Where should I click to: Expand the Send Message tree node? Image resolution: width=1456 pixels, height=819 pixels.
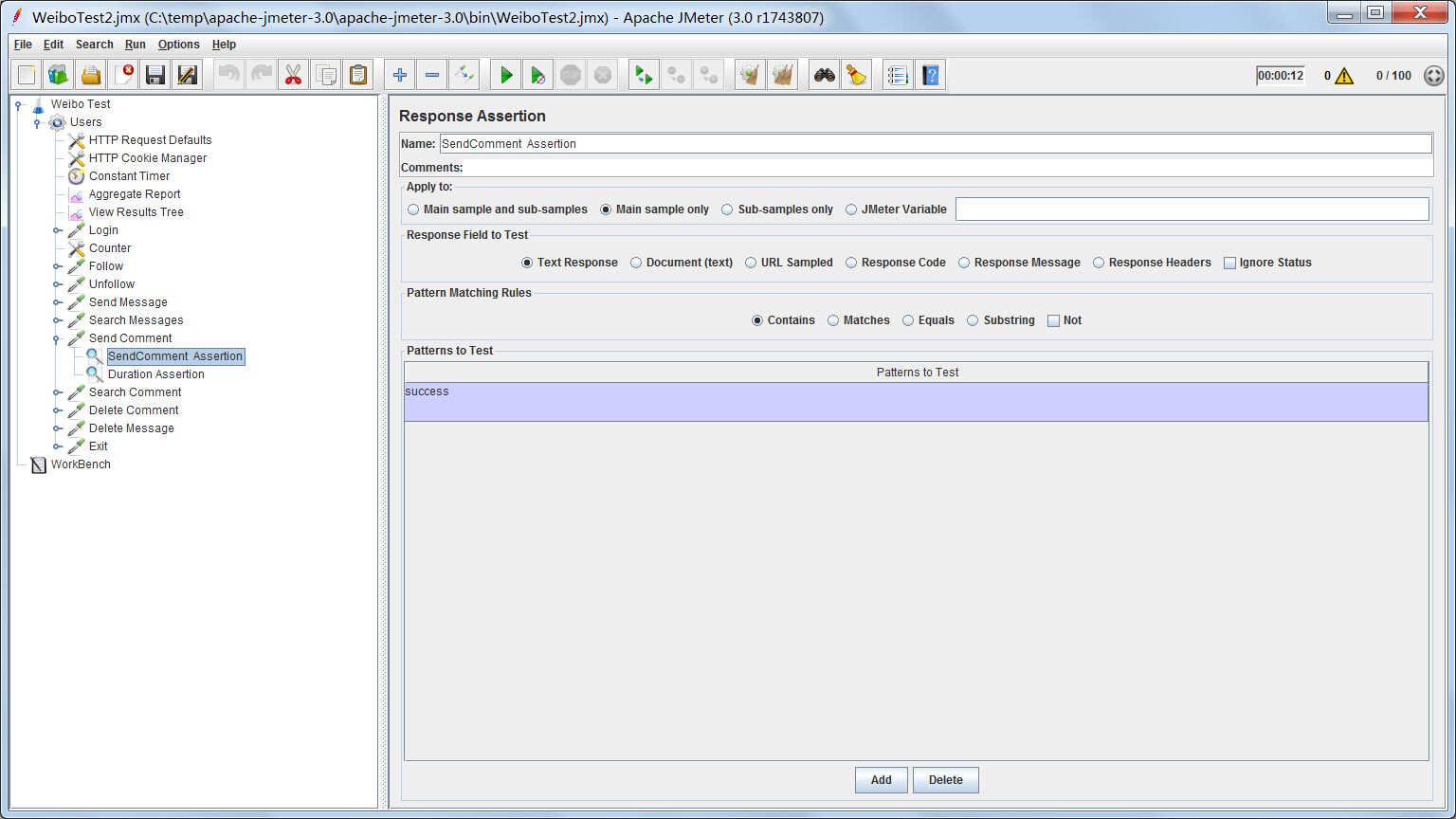(56, 302)
